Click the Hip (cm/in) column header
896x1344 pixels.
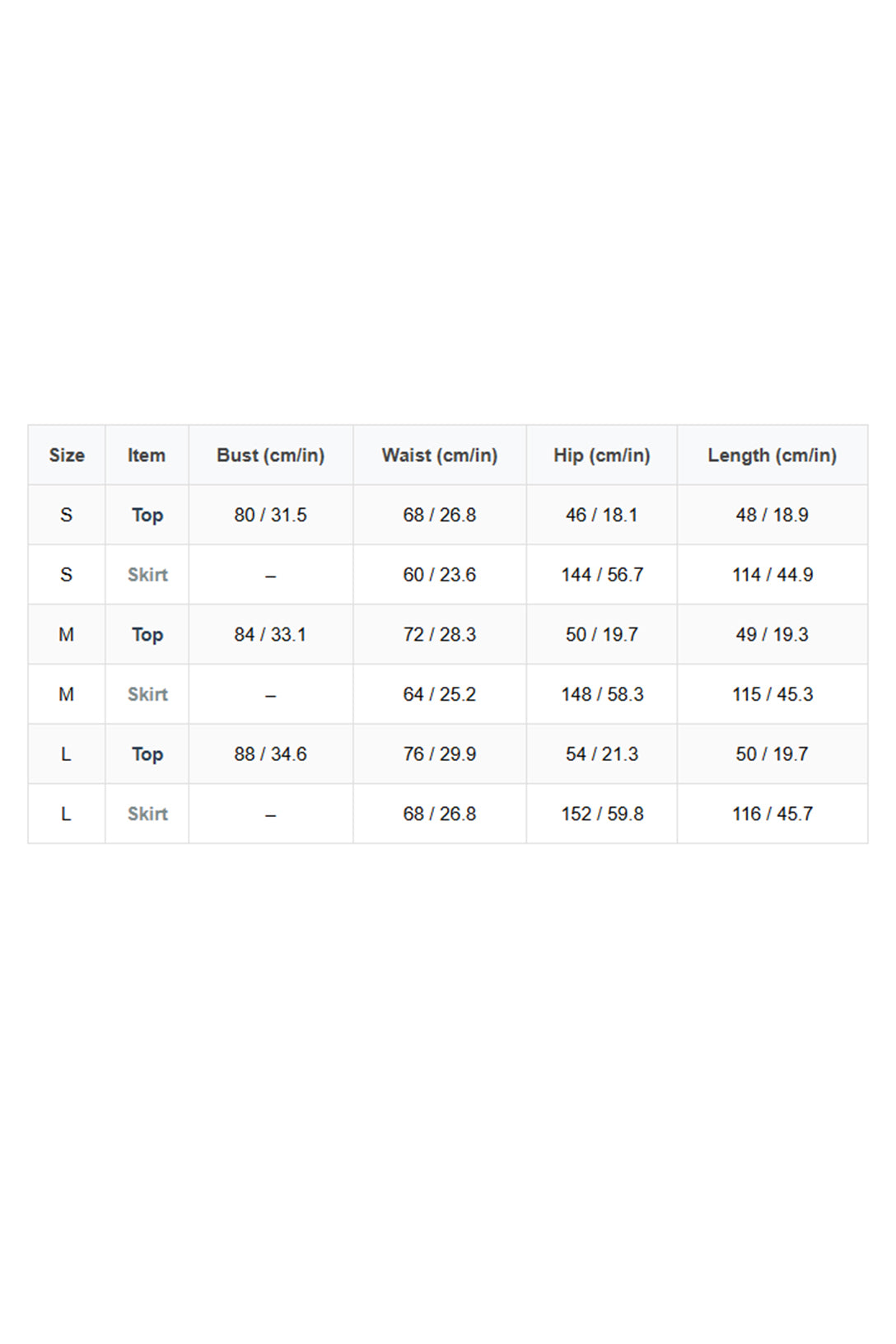(601, 455)
